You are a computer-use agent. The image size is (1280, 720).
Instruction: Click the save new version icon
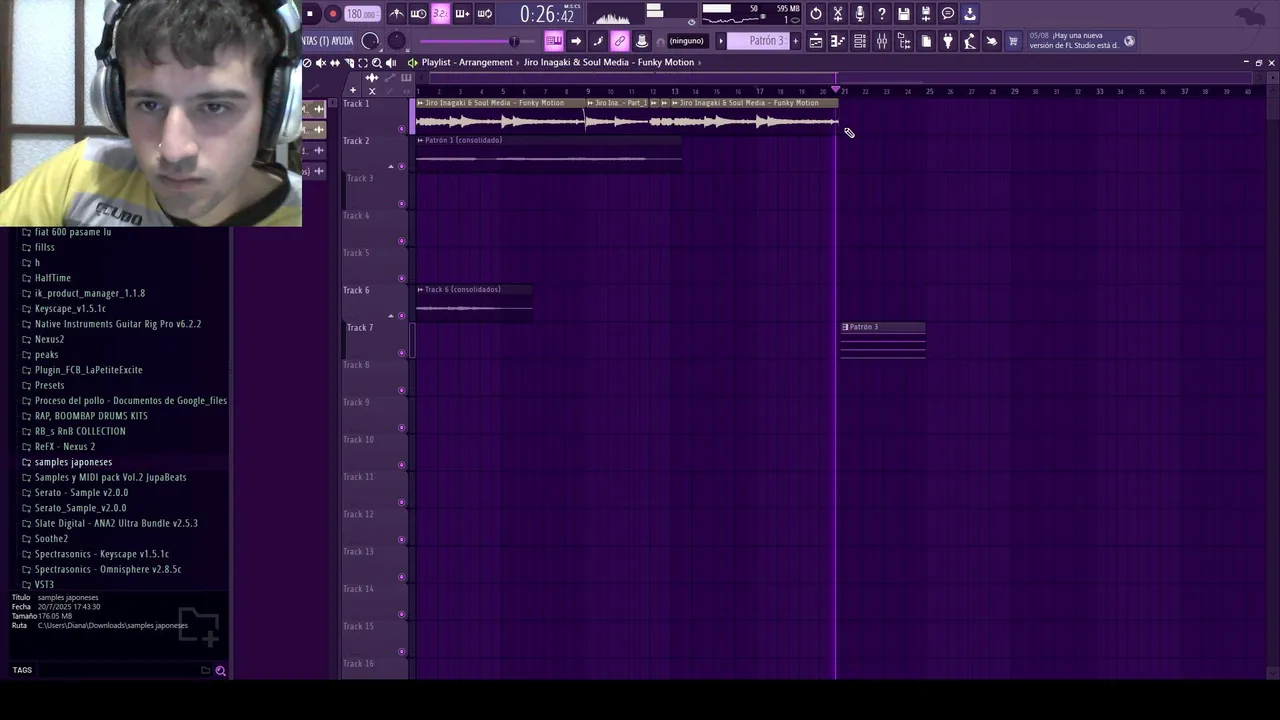pyautogui.click(x=926, y=14)
